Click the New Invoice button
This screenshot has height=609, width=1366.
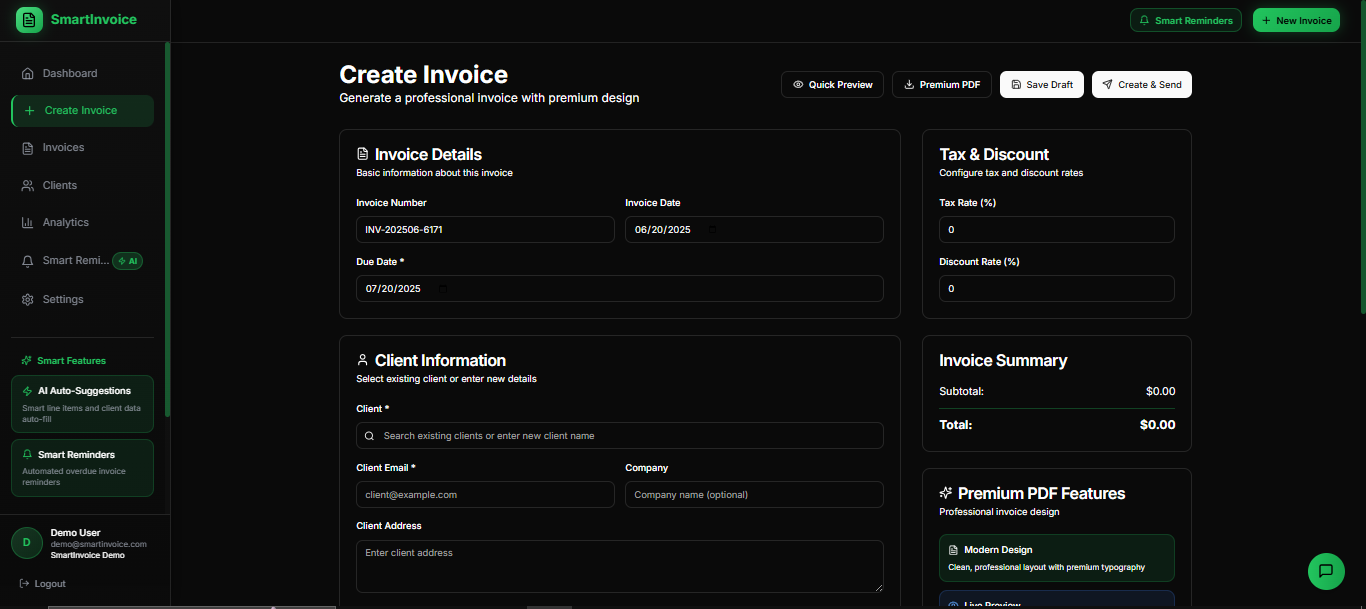click(1296, 20)
